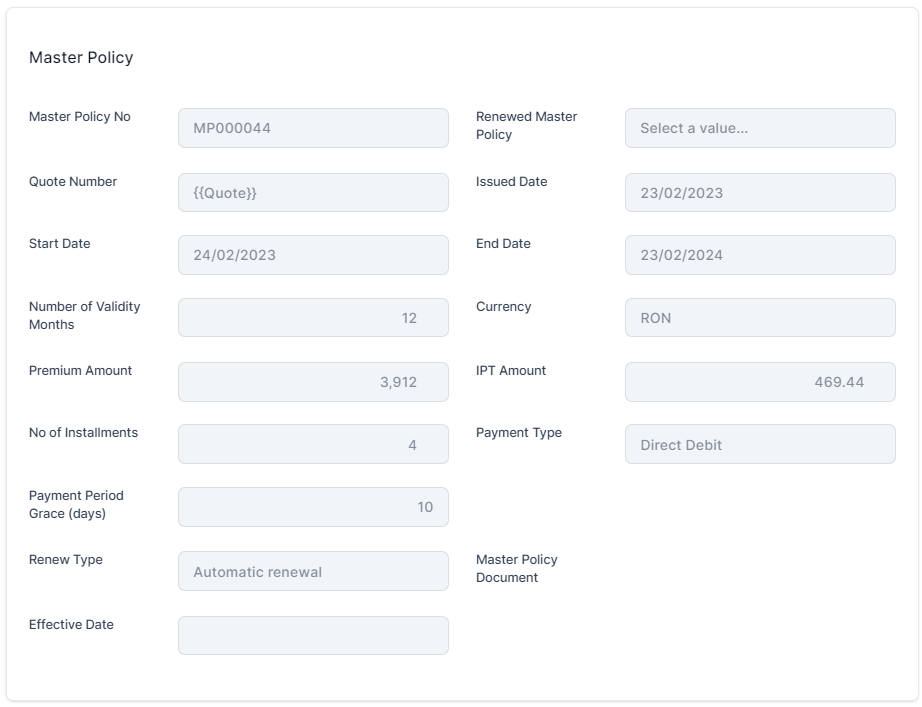Focus the Payment Period Grace days field
This screenshot has height=707, width=922.
pos(313,507)
